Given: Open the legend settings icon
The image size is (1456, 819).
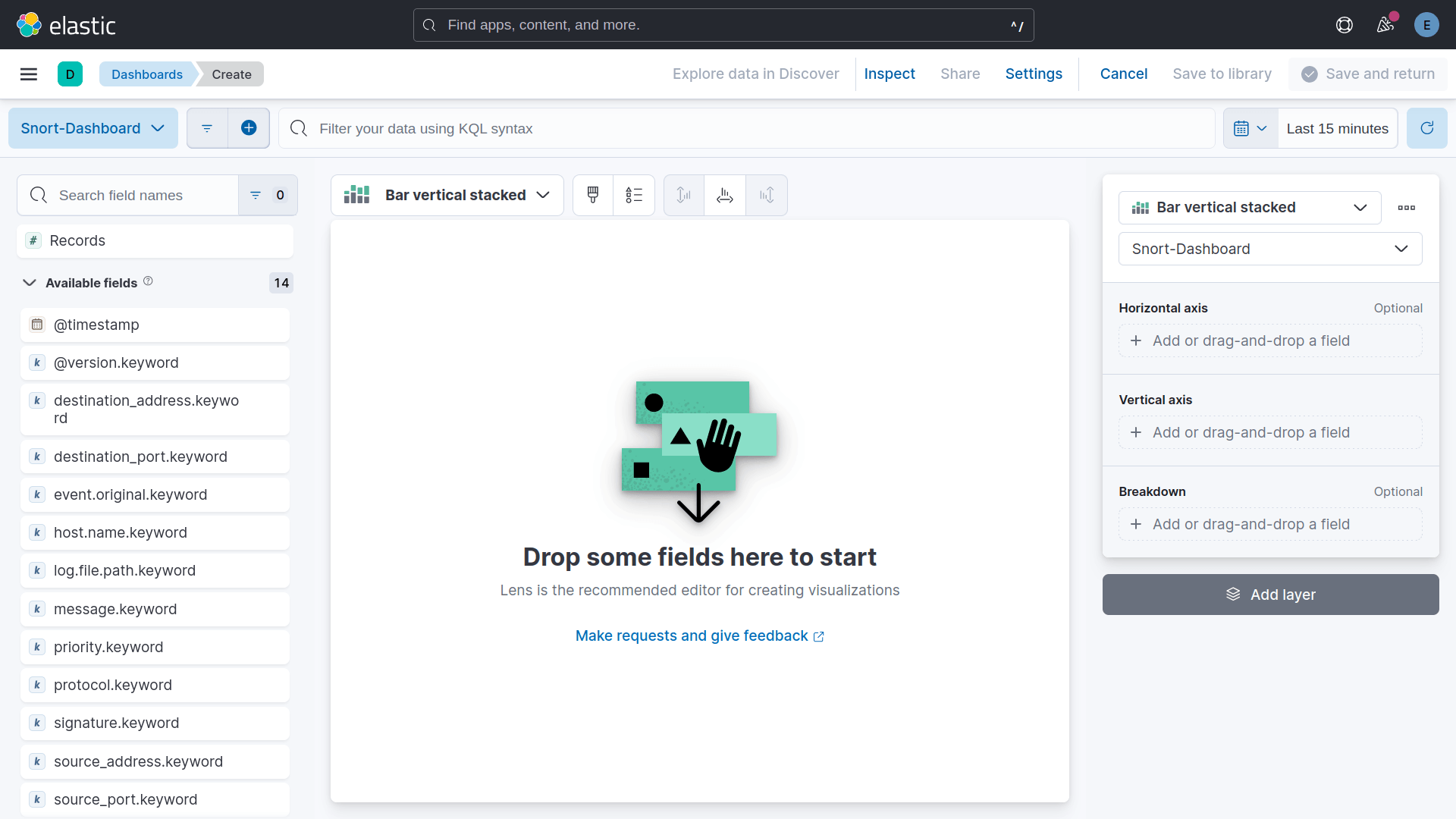Looking at the screenshot, I should 634,195.
